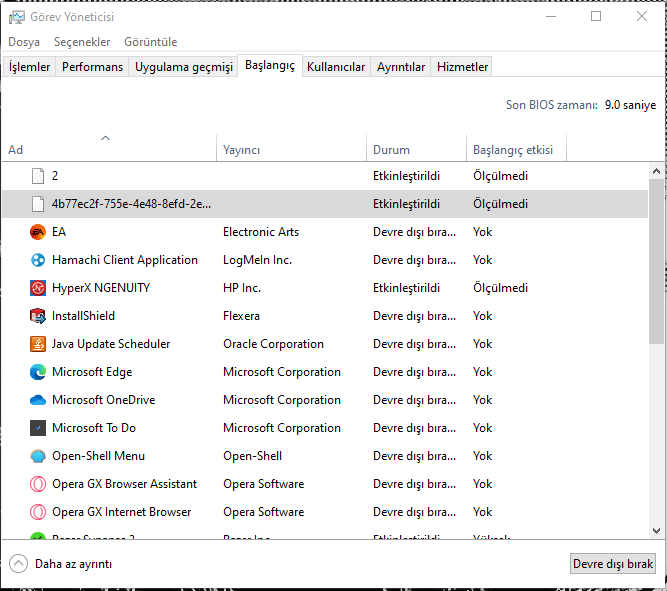Collapse details with the Daha az ayrıntı arrow
This screenshot has height=591, width=667.
click(x=18, y=564)
